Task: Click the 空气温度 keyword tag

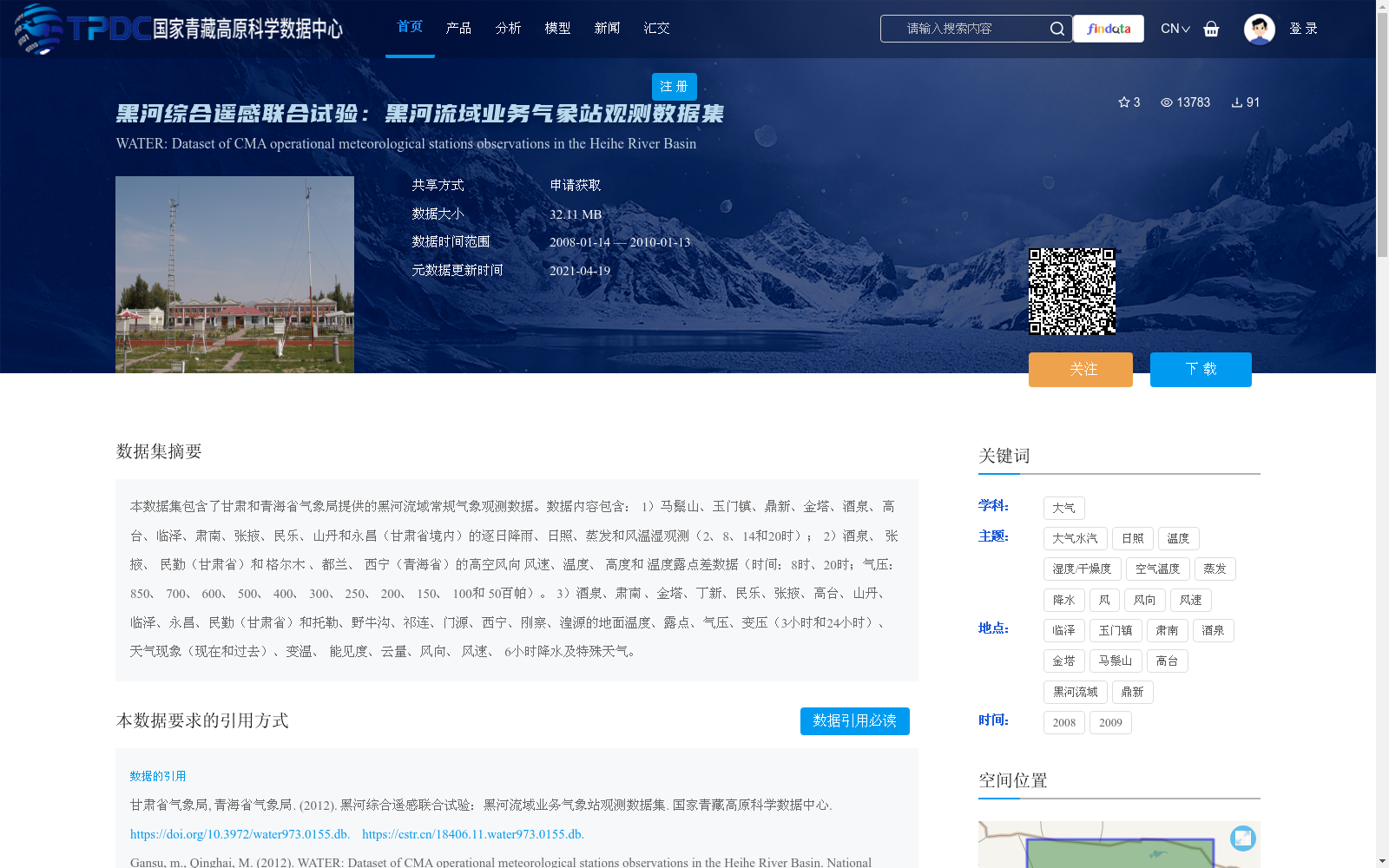Action: pos(1158,569)
